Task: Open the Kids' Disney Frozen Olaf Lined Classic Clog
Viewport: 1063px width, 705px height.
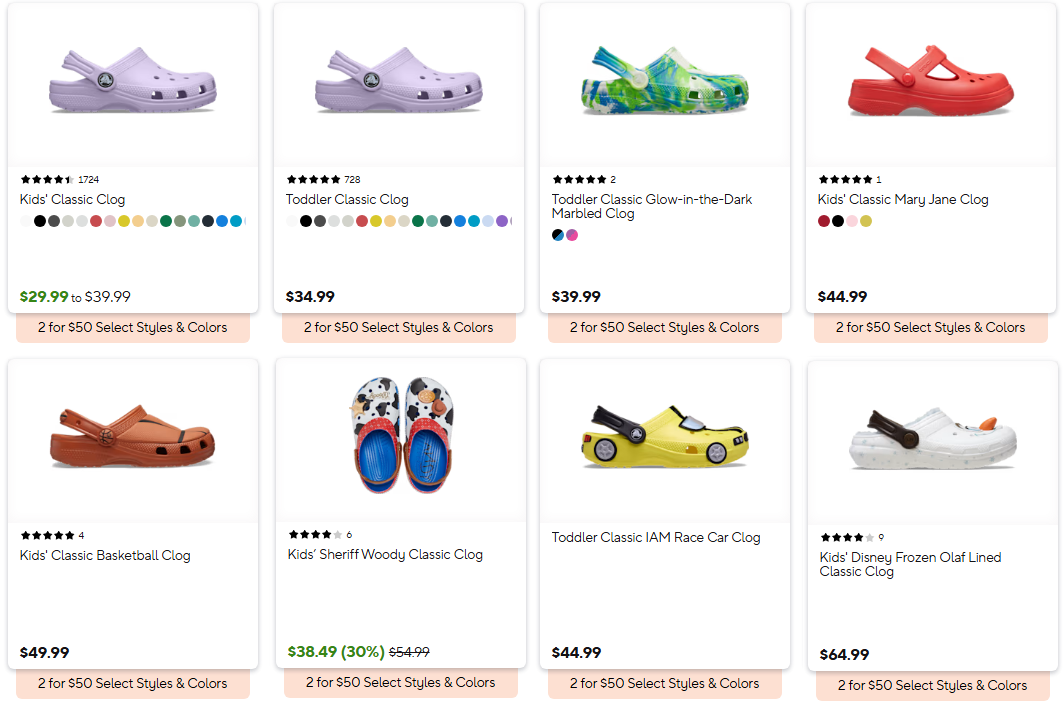Action: (x=910, y=564)
